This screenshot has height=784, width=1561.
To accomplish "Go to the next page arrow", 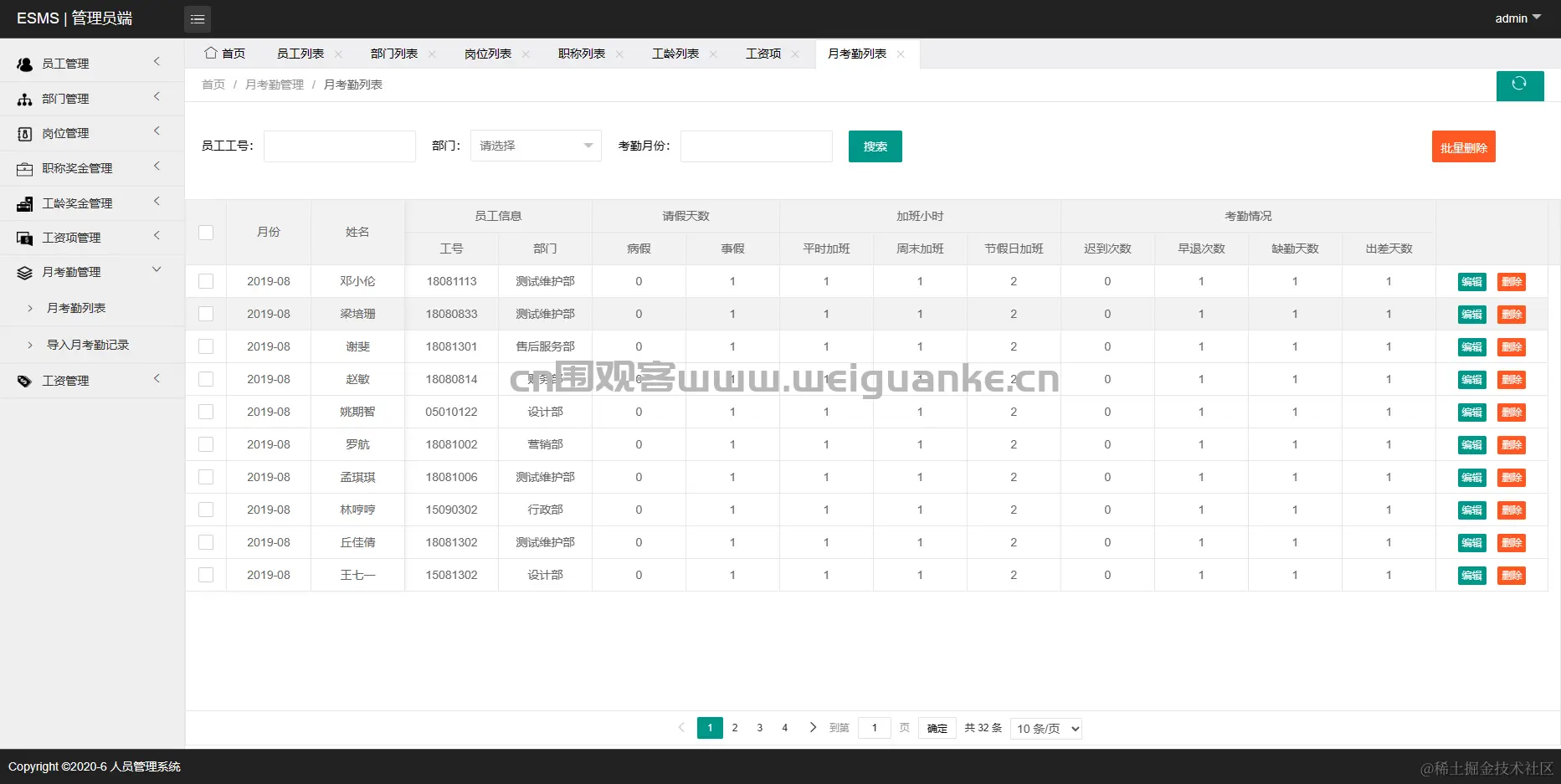I will (813, 727).
